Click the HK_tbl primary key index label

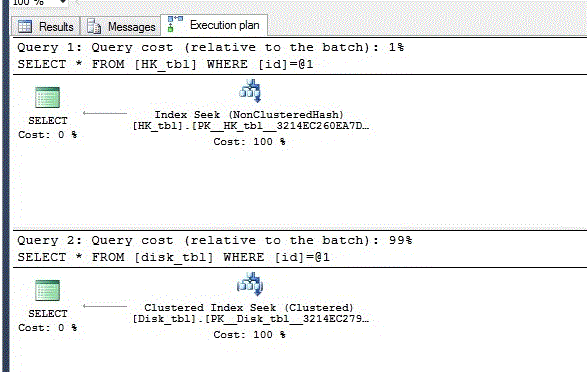coord(251,126)
